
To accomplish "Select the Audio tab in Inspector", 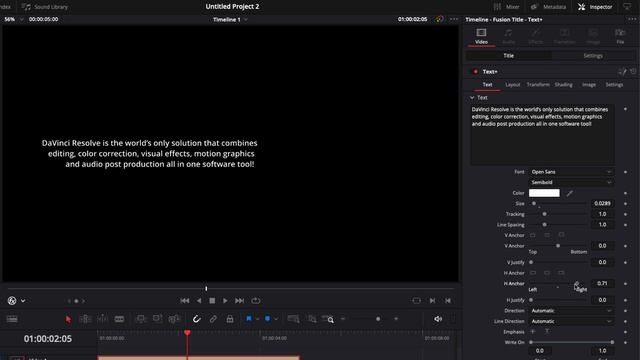I will click(508, 36).
